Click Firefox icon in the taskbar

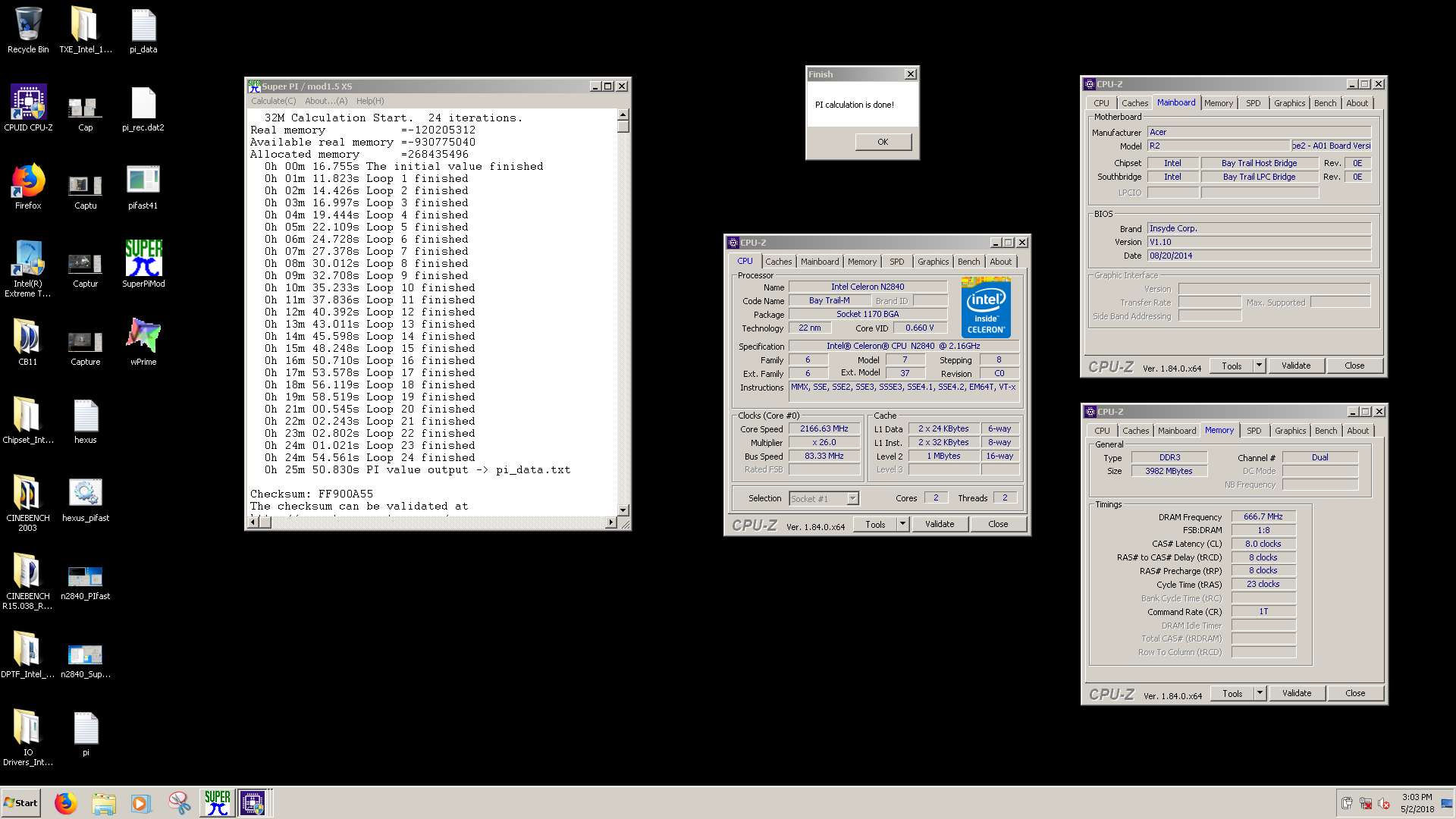click(x=66, y=802)
